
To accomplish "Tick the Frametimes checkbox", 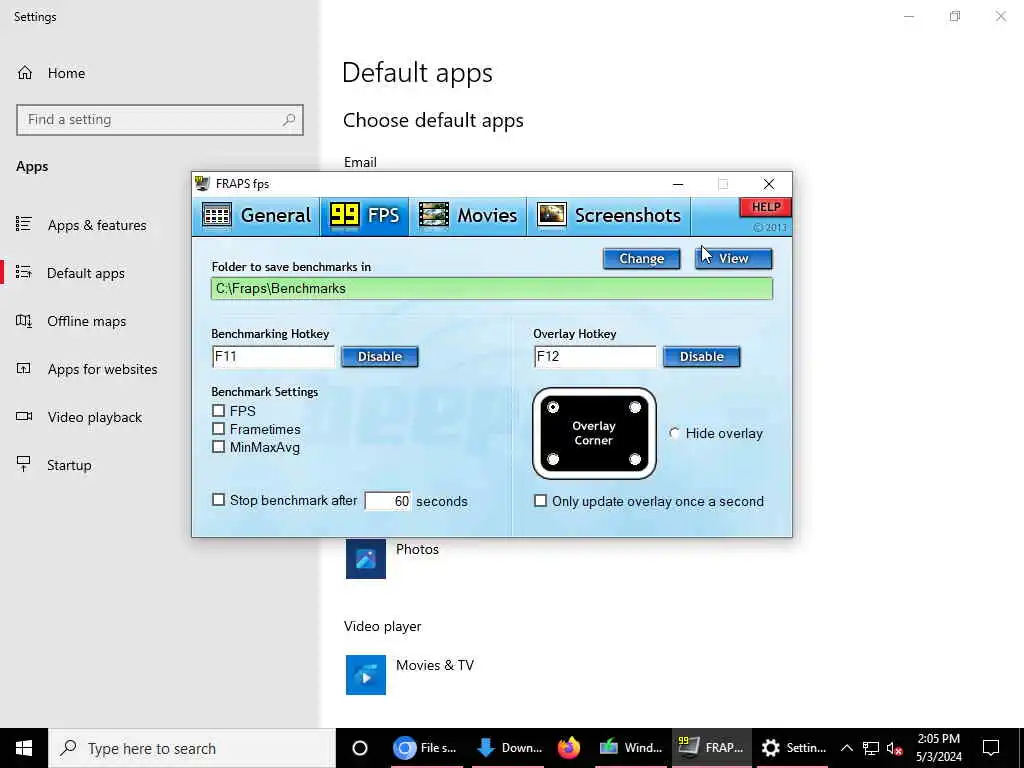I will point(219,429).
